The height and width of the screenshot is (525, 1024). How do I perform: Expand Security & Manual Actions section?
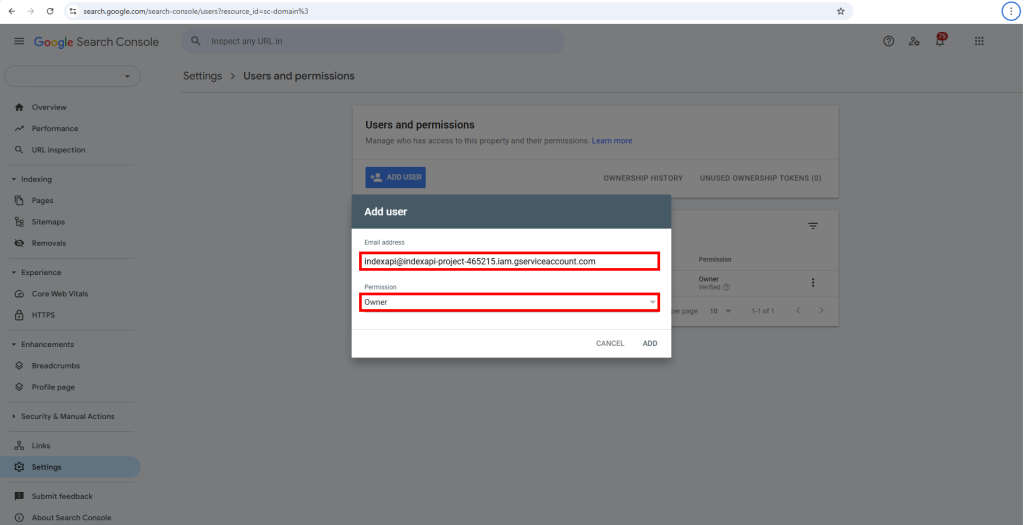click(x=14, y=416)
